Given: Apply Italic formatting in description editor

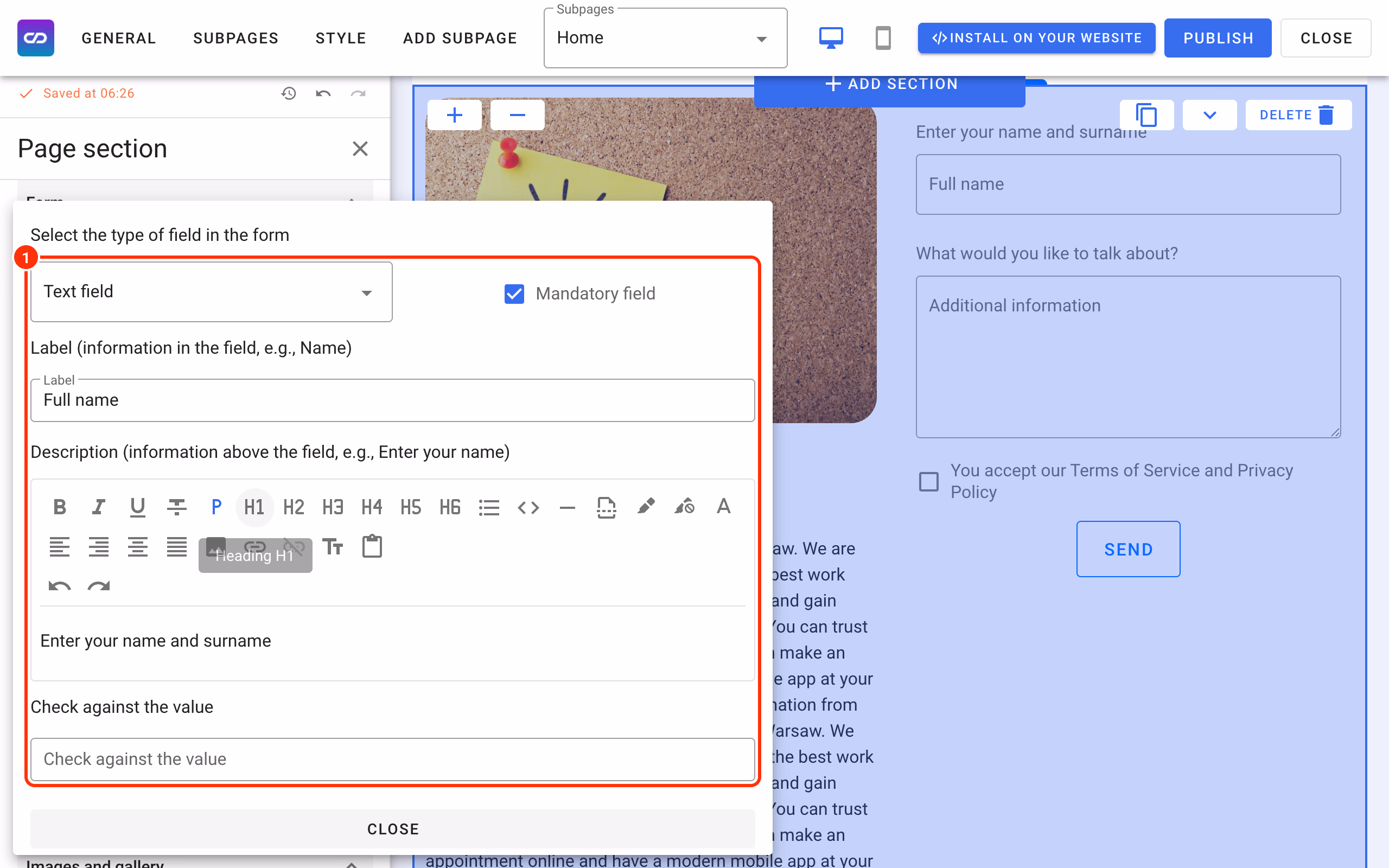Looking at the screenshot, I should 99,507.
